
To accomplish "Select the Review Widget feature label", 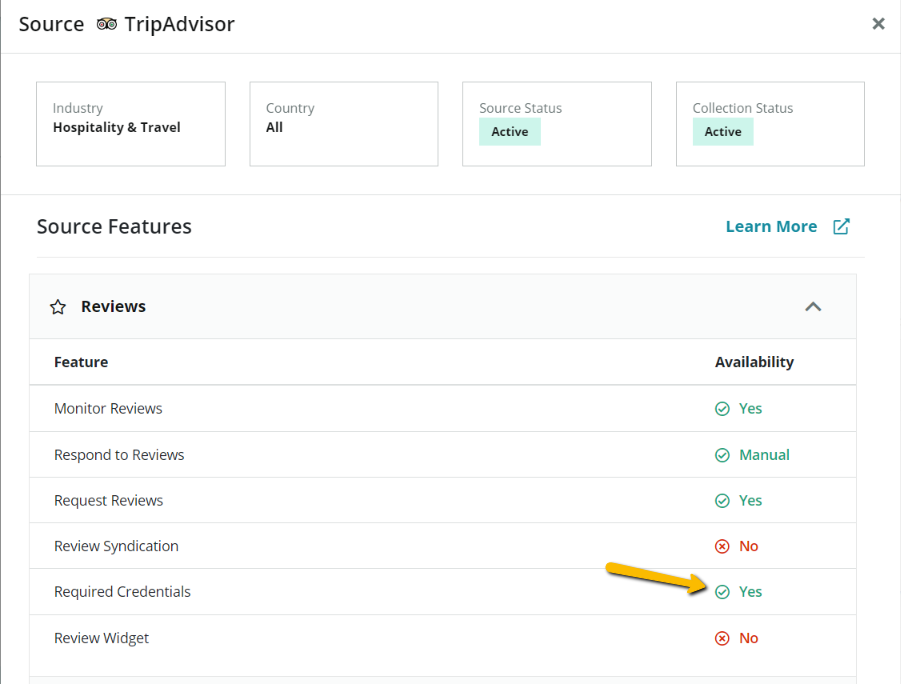I will [x=101, y=638].
